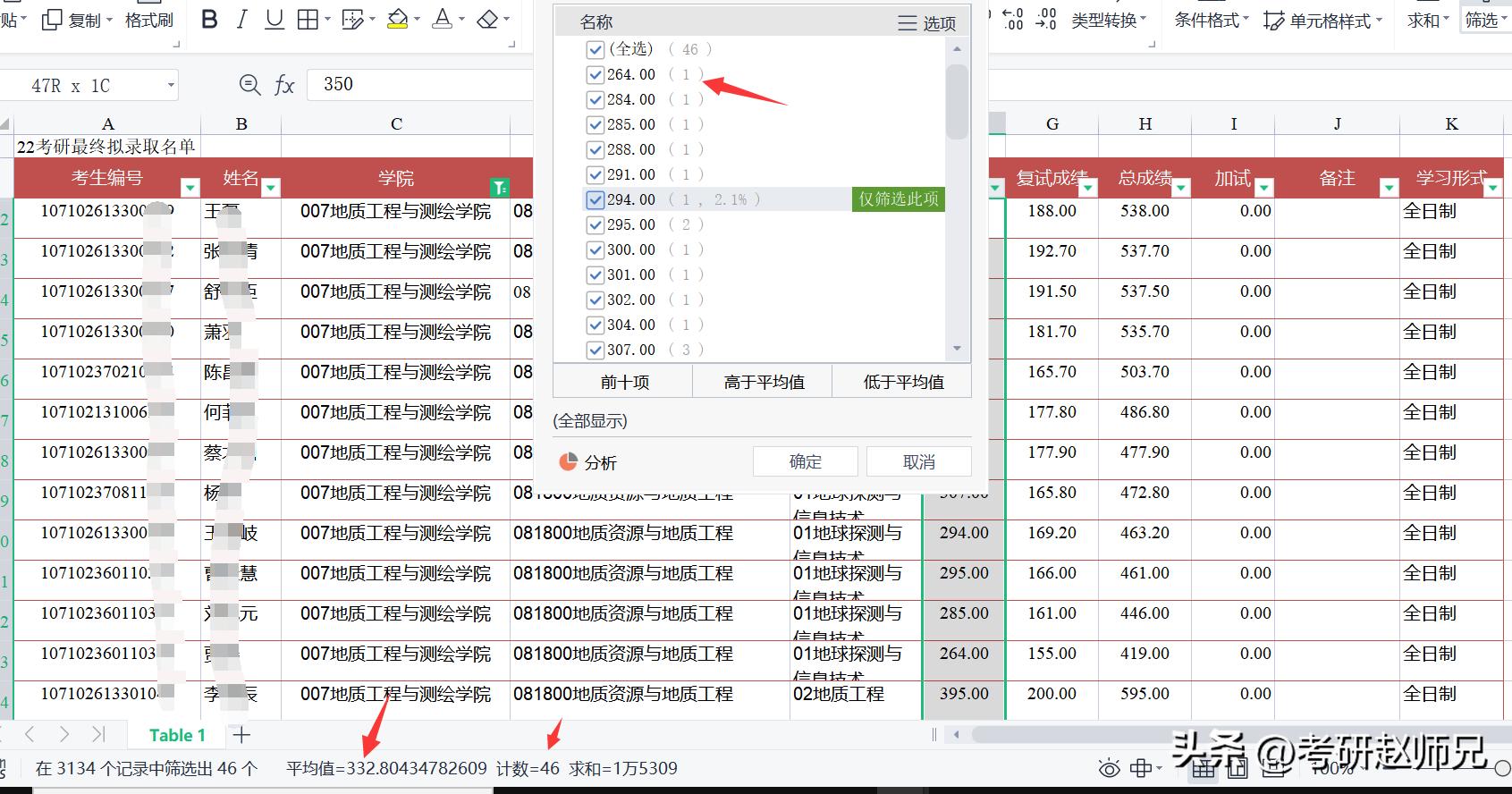Viewport: 1512px width, 794px height.
Task: Open 复试成绩 column filter dropdown
Action: 1088,187
